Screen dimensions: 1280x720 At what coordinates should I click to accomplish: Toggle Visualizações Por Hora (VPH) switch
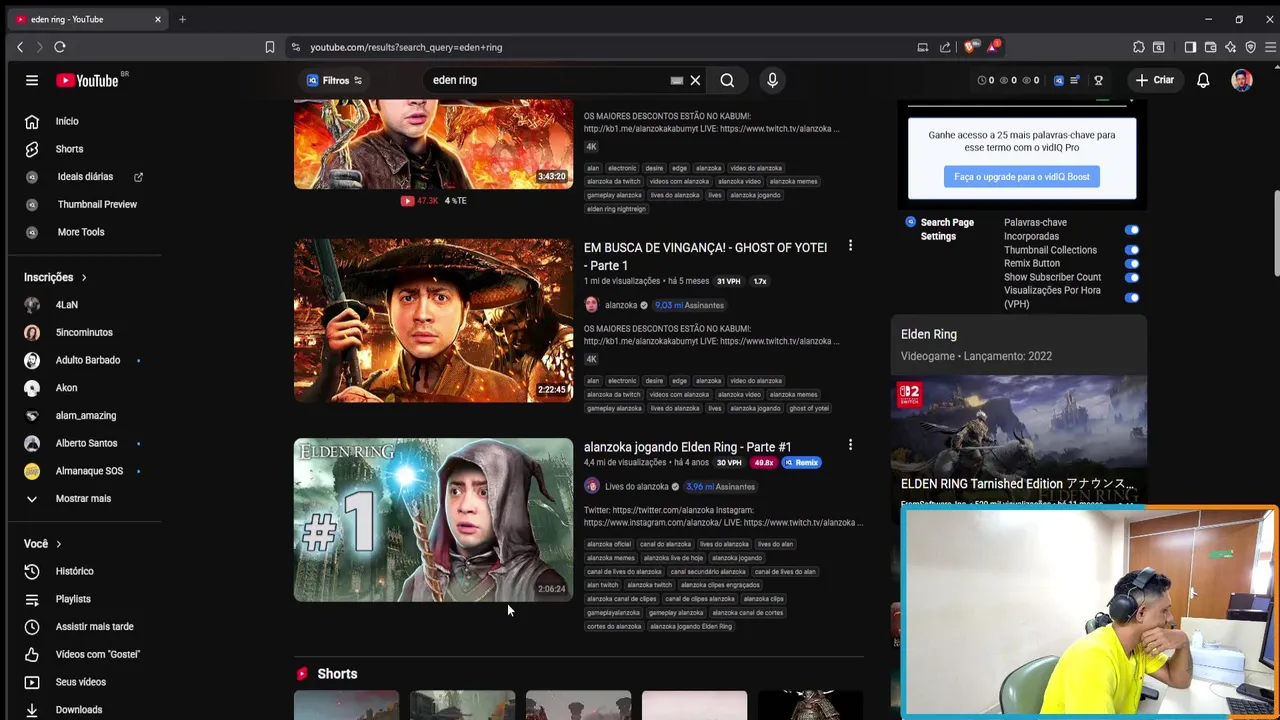coord(1132,297)
